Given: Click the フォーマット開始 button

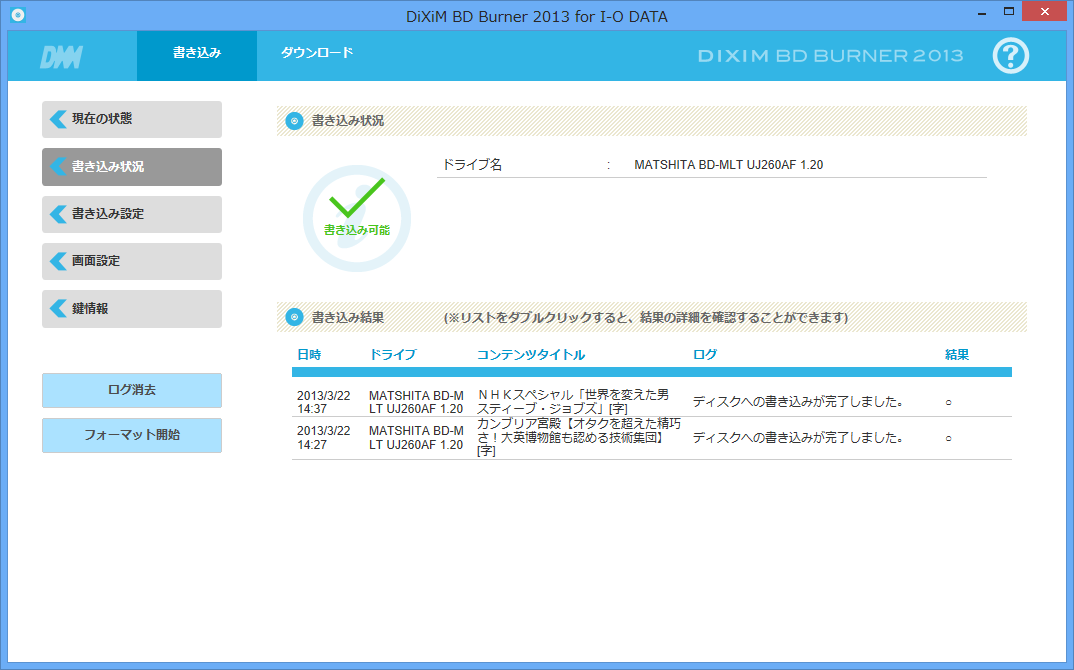Looking at the screenshot, I should tap(132, 435).
